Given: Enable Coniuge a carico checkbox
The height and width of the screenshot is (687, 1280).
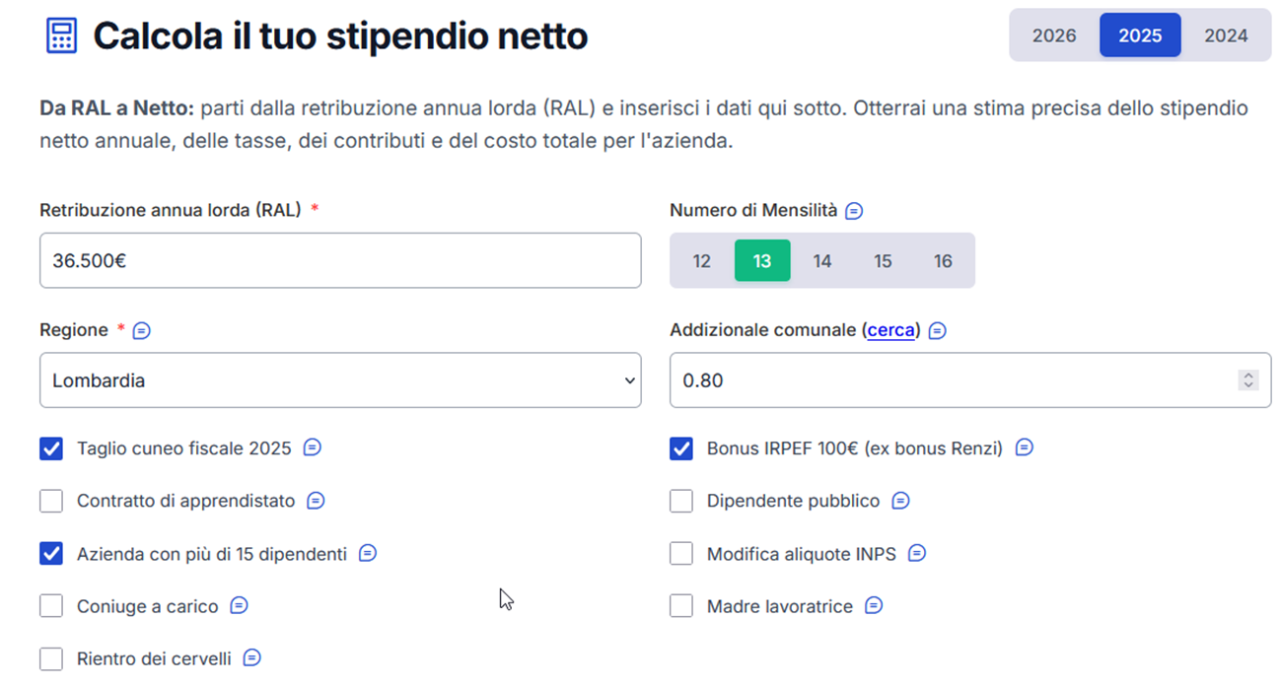Looking at the screenshot, I should point(51,606).
